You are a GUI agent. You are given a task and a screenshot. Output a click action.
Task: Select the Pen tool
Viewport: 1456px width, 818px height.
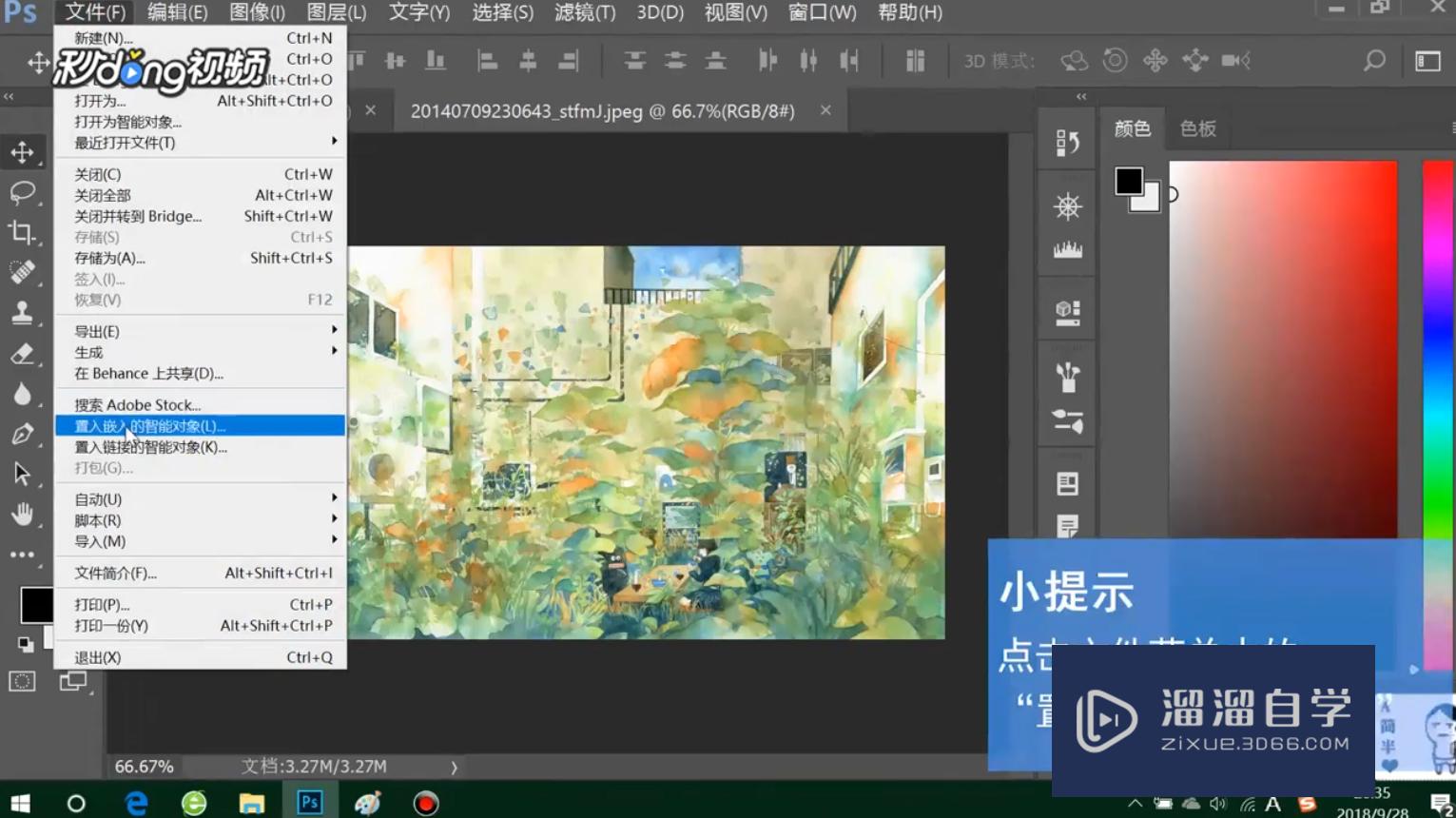click(x=22, y=434)
